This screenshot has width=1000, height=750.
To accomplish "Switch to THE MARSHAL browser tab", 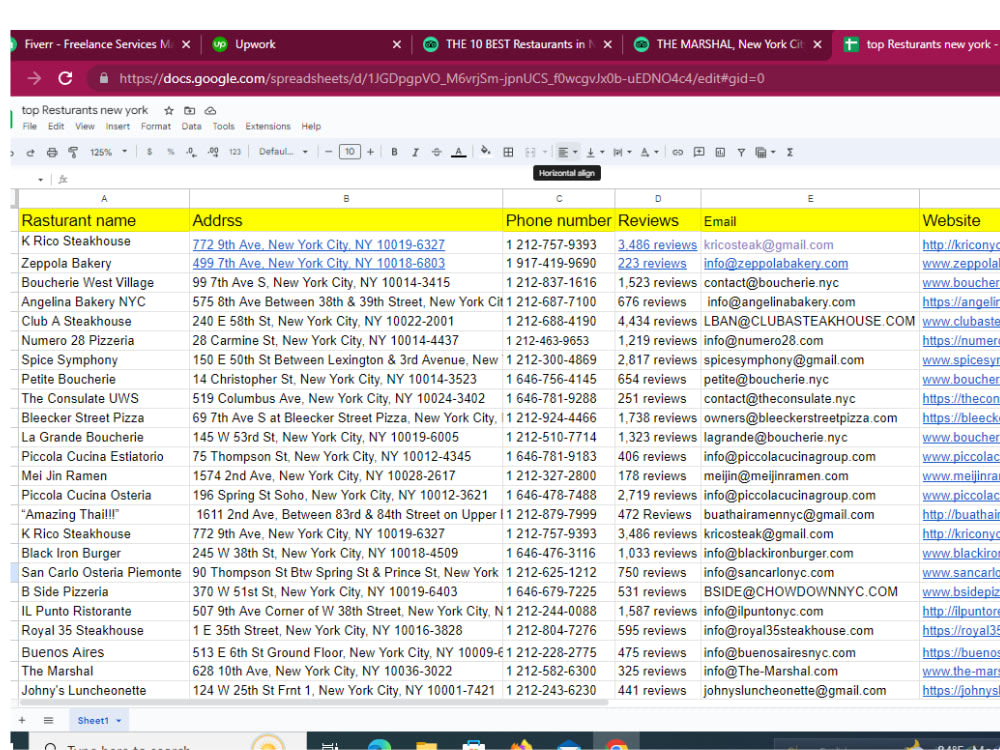I will coord(727,44).
